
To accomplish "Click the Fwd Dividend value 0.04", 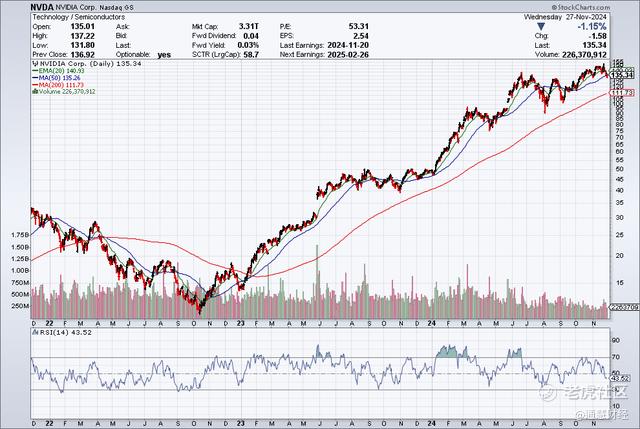I will click(x=251, y=36).
